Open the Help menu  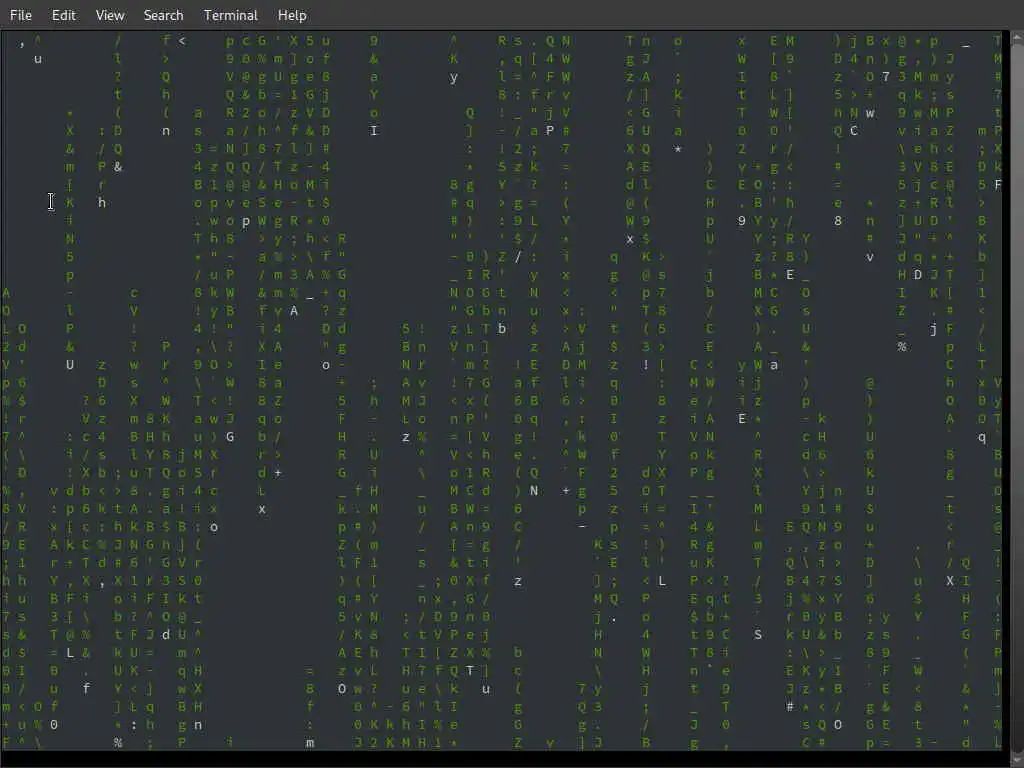point(292,15)
